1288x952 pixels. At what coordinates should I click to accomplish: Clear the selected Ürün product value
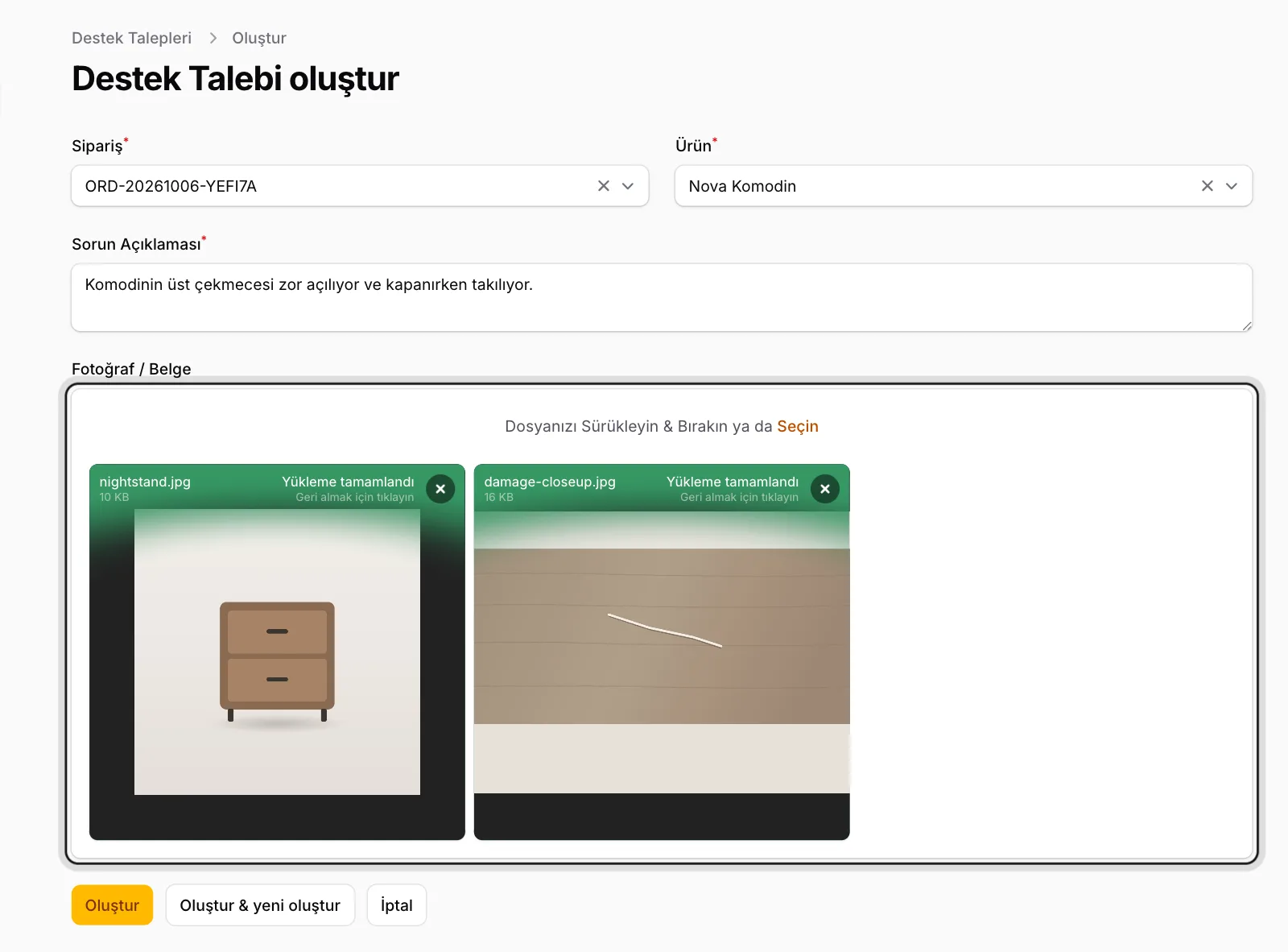[x=1207, y=186]
